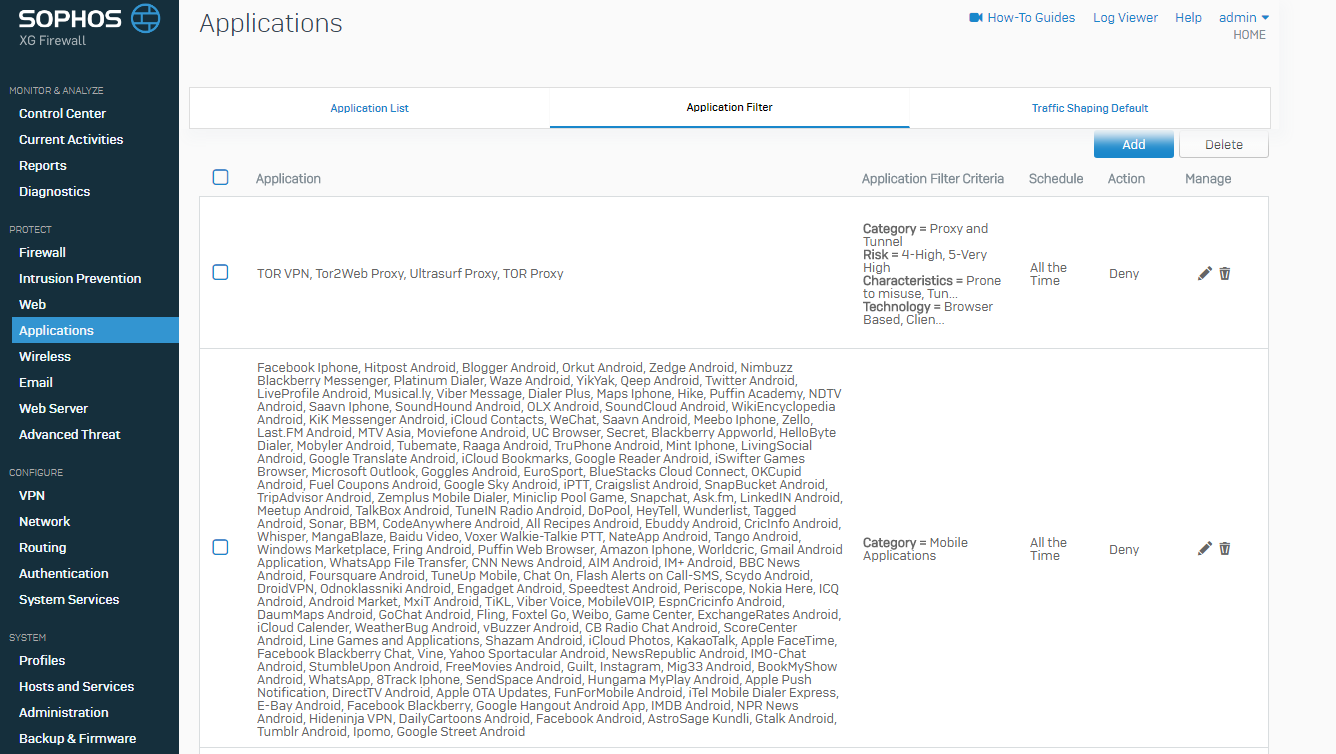
Task: Open Intrusion Prevention page
Action: tap(80, 279)
